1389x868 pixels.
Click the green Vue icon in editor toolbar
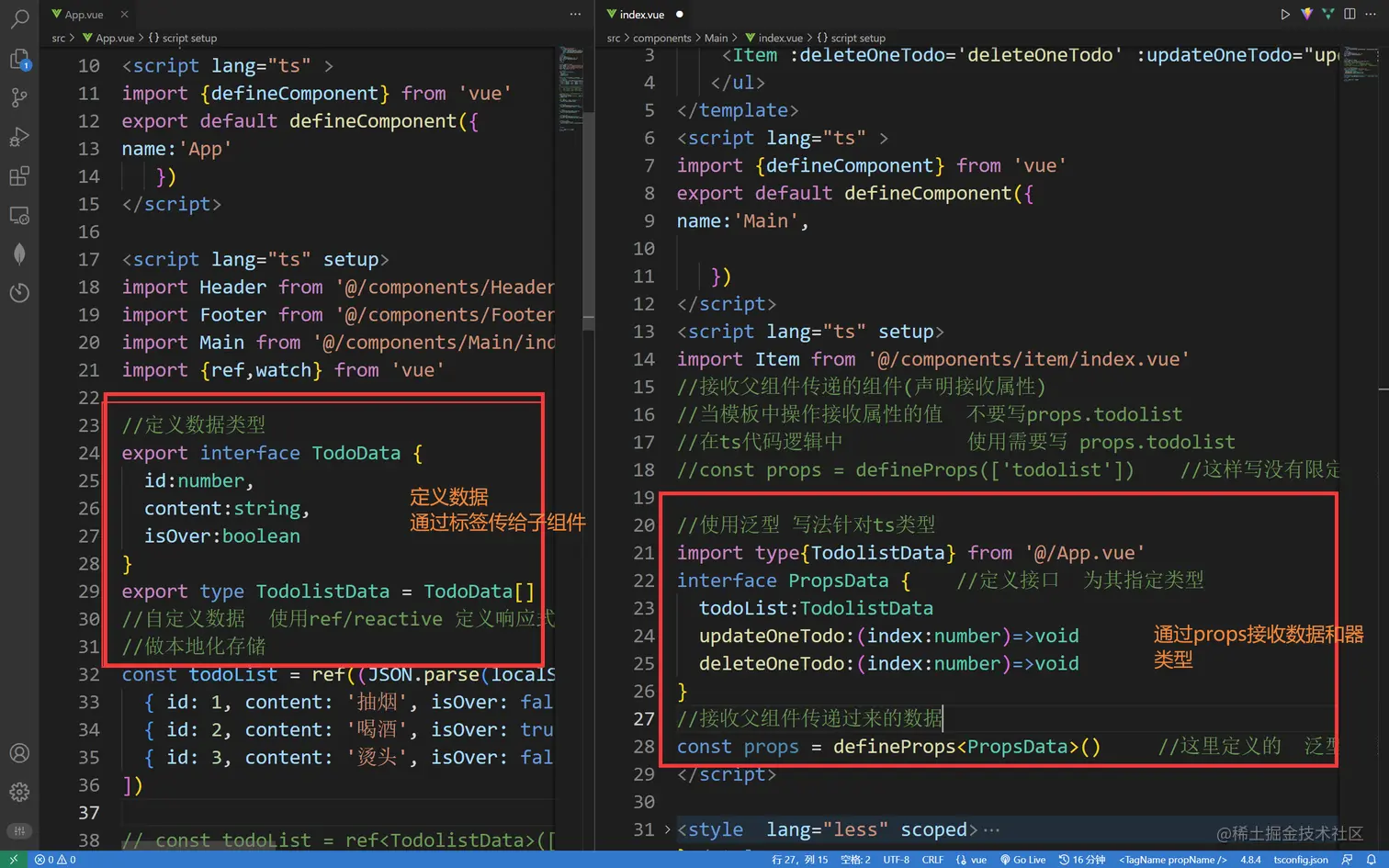point(1327,14)
